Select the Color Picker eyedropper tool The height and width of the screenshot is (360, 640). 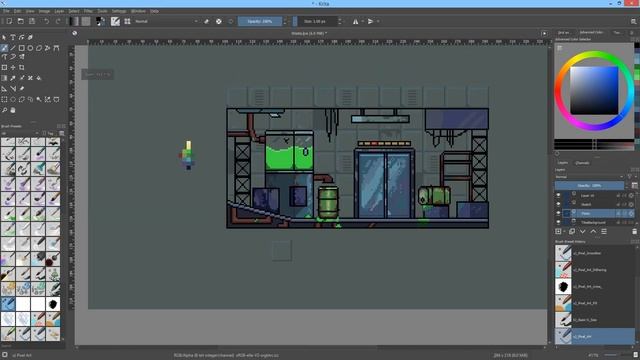tap(13, 78)
